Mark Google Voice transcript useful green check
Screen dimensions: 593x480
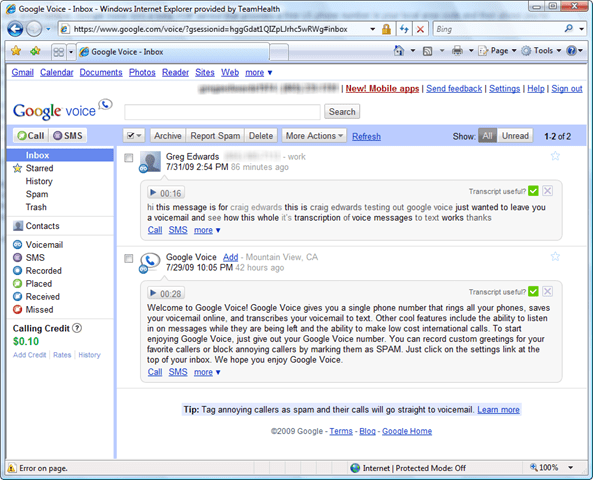[x=533, y=292]
